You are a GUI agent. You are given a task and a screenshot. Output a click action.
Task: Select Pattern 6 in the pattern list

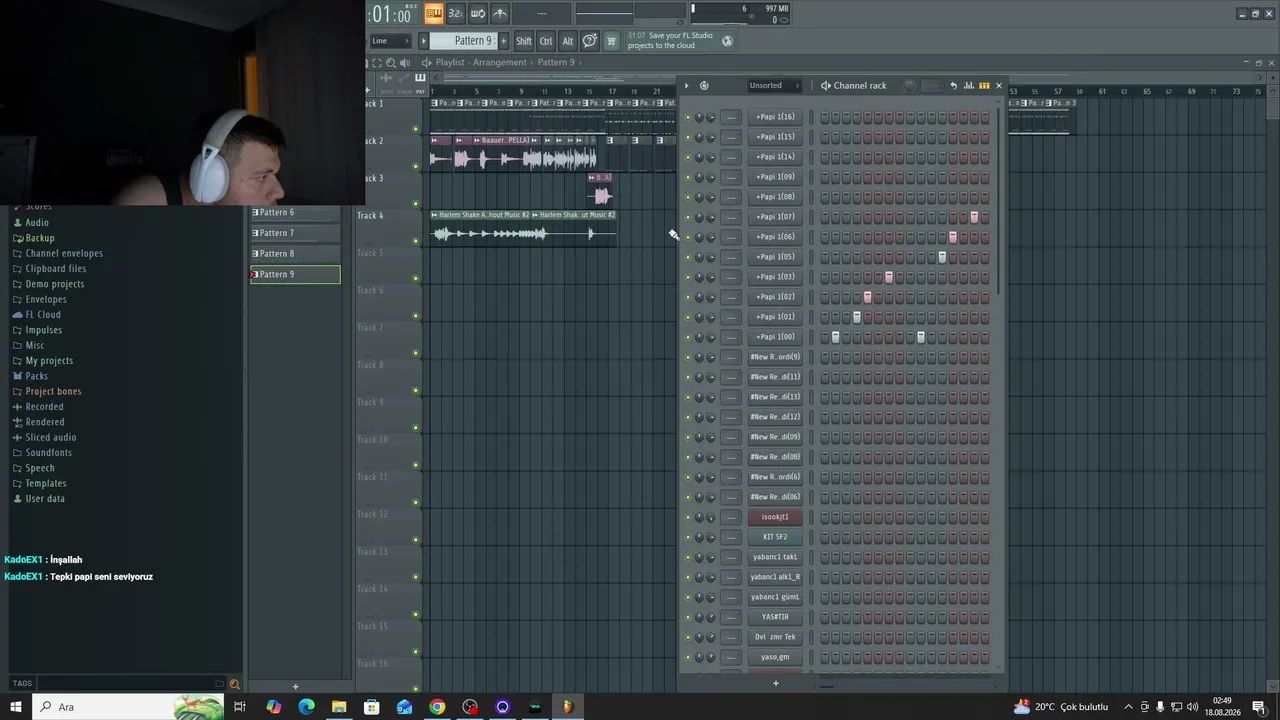pos(295,213)
